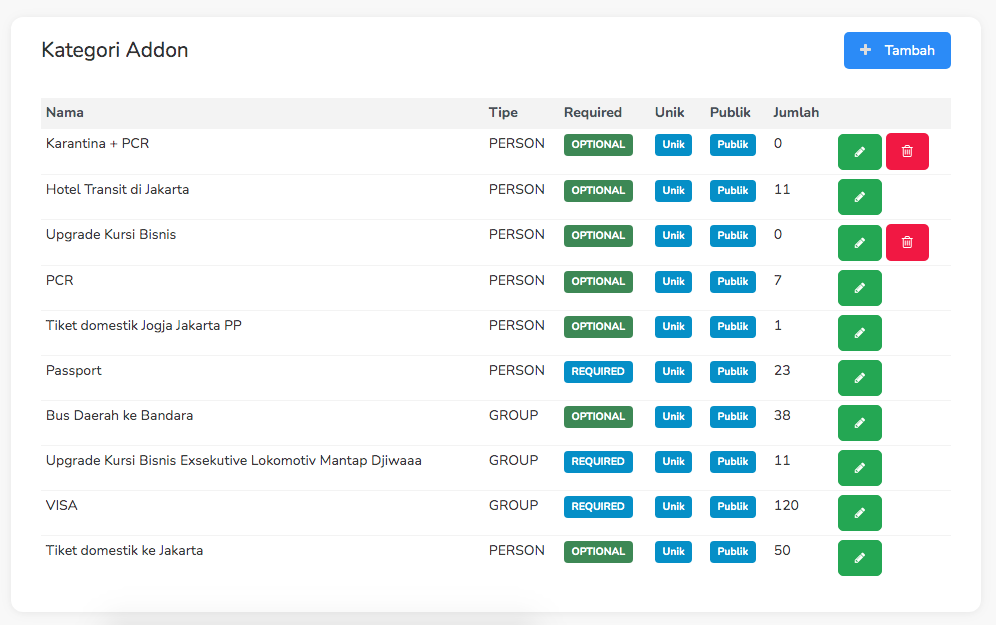The height and width of the screenshot is (625, 996).
Task: Edit Tiket domestik ke Jakarta row
Action: (859, 558)
